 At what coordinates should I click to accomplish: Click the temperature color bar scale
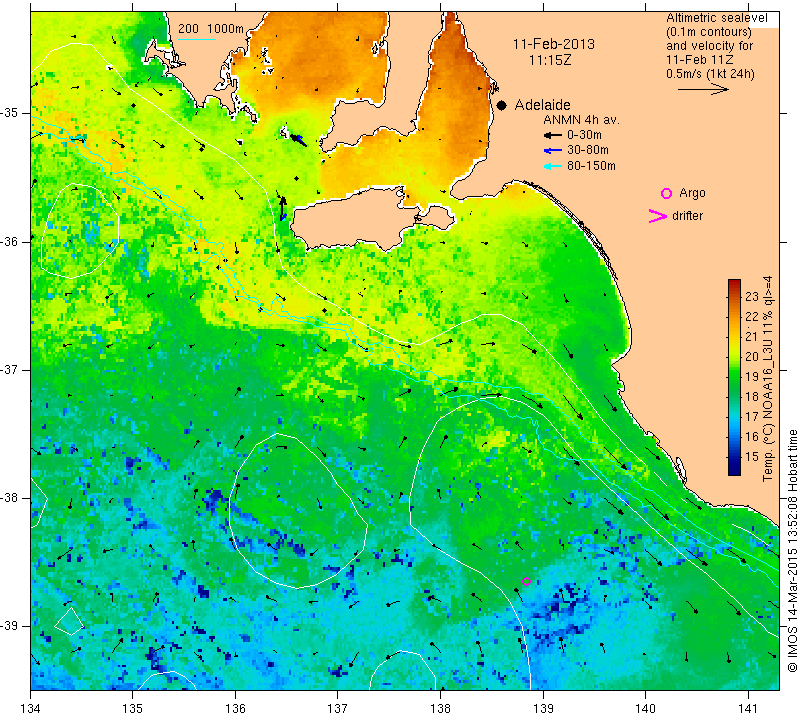[734, 377]
